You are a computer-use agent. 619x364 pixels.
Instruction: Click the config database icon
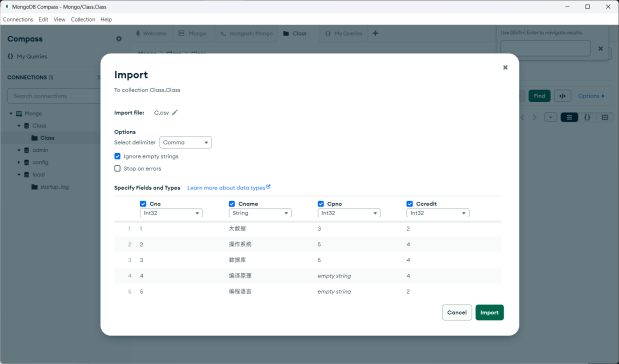(26, 163)
